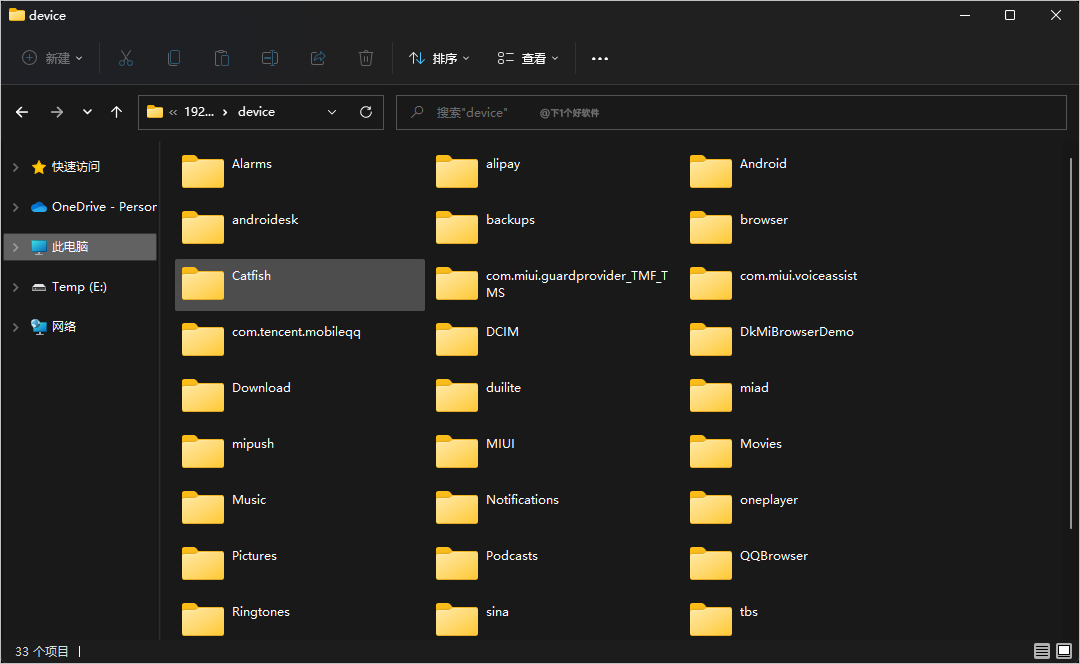Click the Delete trash can icon
Image resolution: width=1080 pixels, height=664 pixels.
click(366, 59)
